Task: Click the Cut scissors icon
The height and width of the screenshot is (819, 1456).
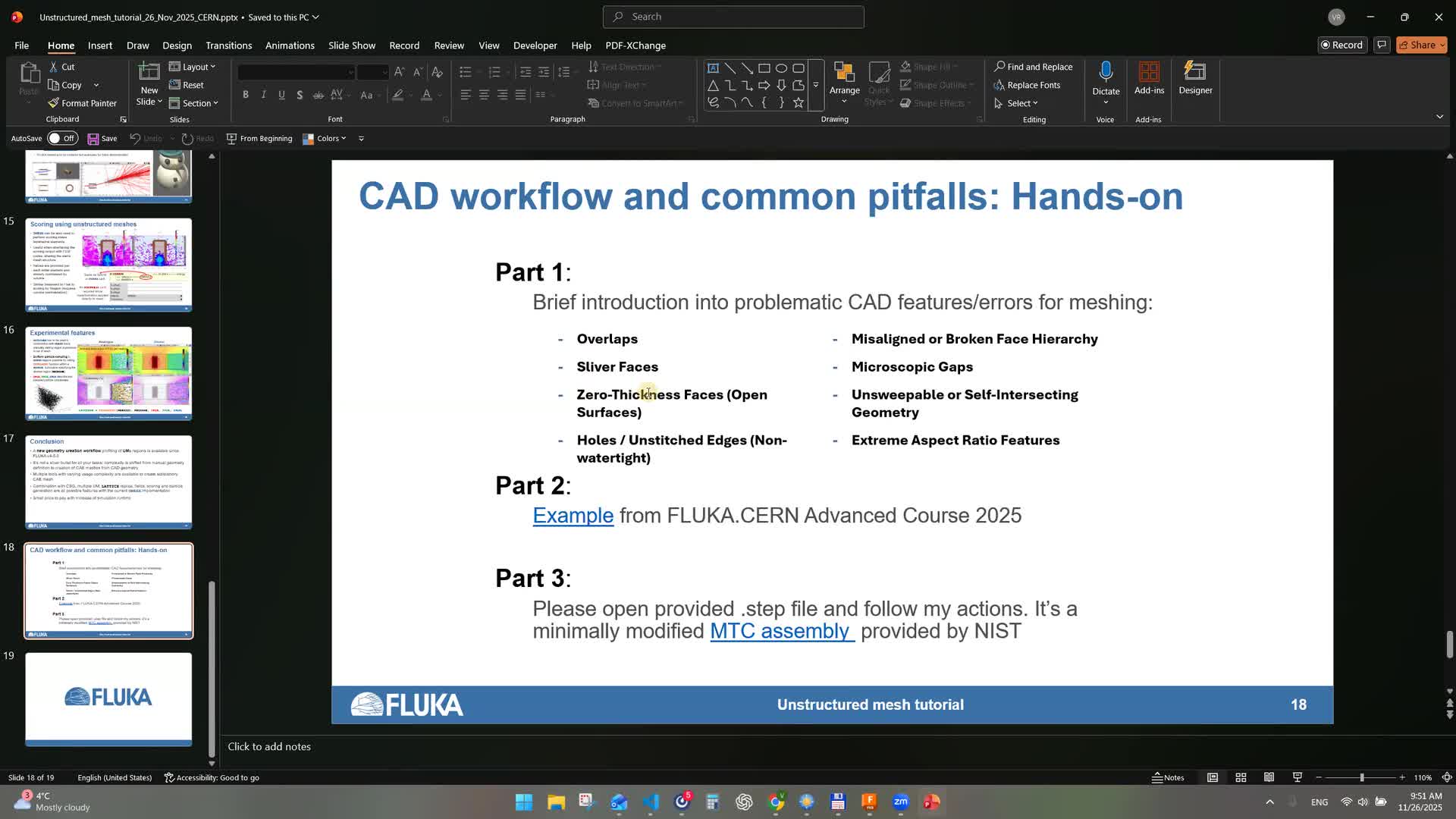Action: (x=53, y=67)
